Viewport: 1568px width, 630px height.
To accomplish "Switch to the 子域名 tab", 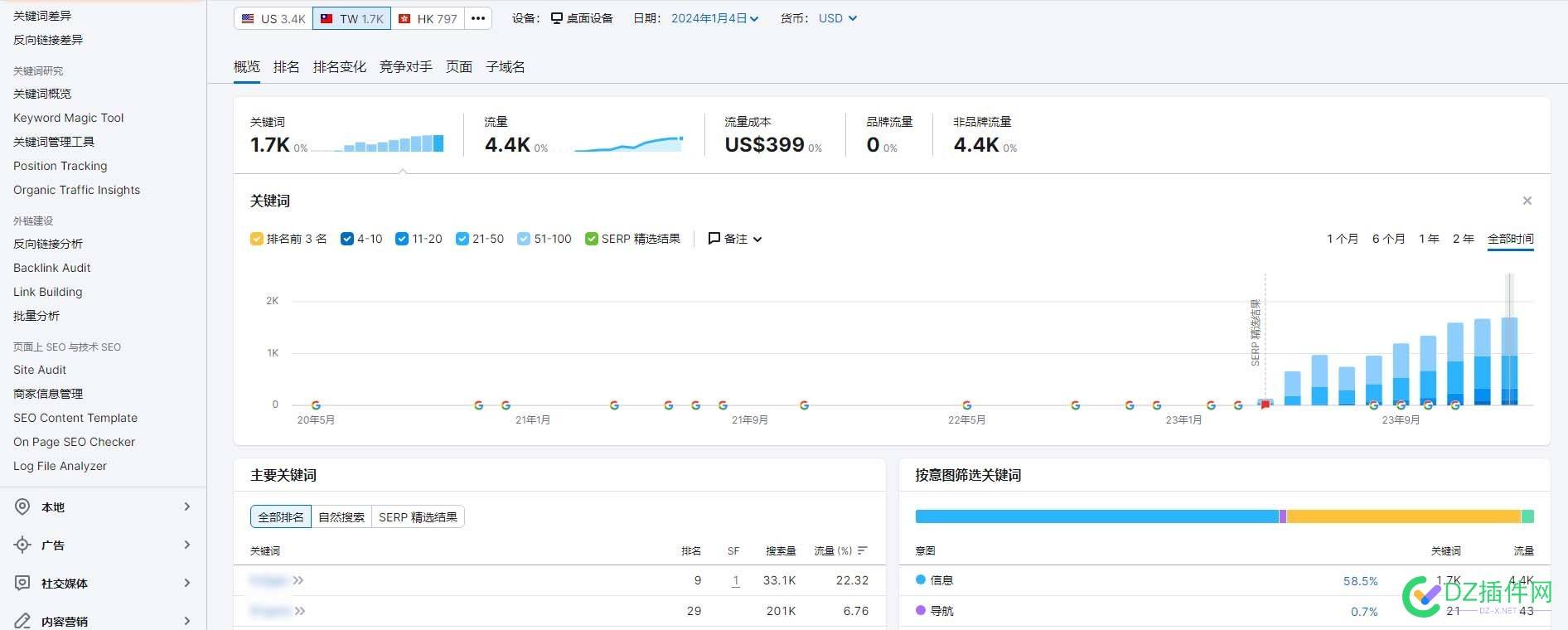I will pos(505,67).
